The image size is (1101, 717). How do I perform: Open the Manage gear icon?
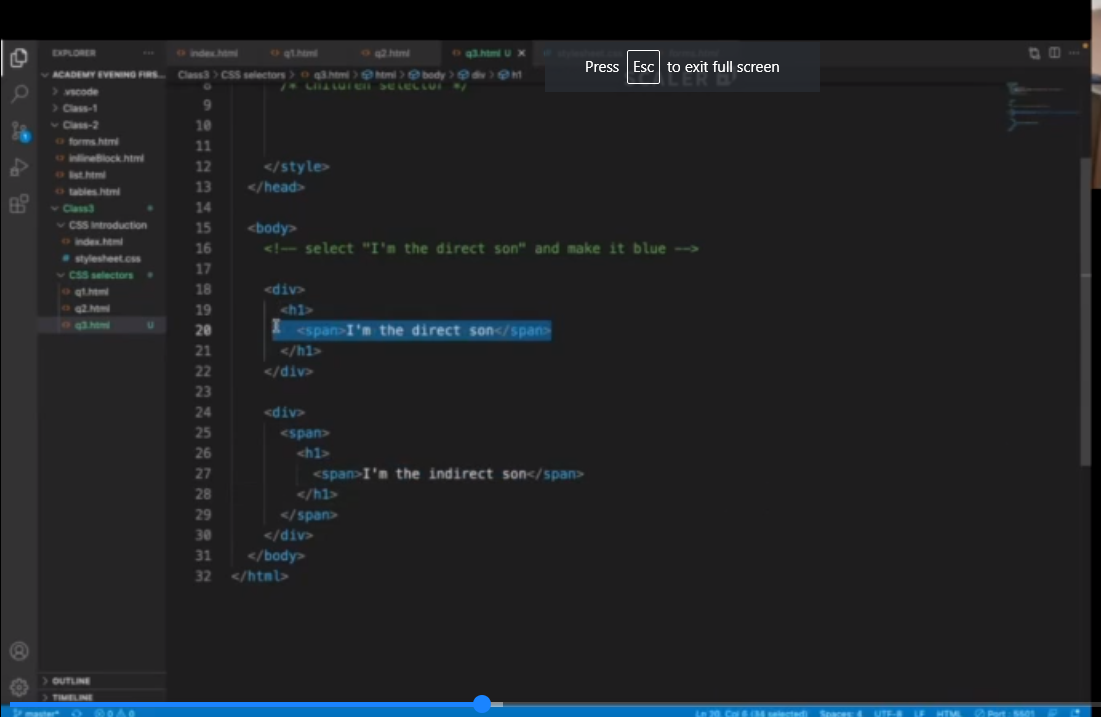click(x=18, y=686)
